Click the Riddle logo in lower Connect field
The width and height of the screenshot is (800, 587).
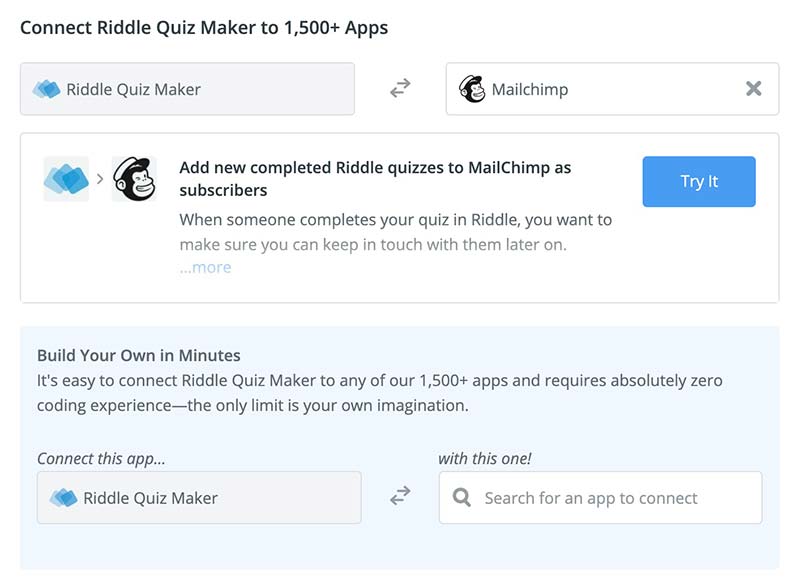[x=64, y=498]
